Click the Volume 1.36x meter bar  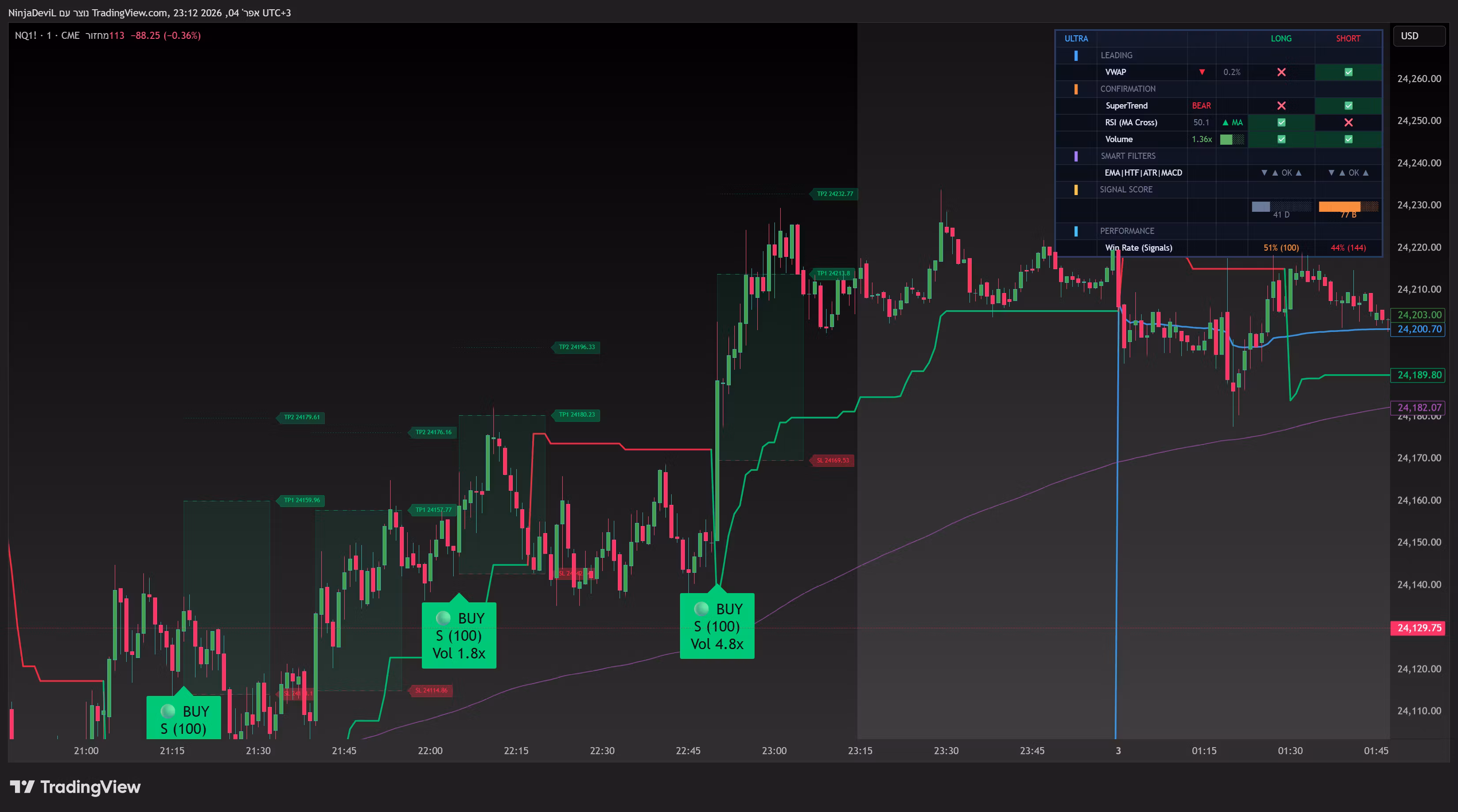tap(1232, 139)
